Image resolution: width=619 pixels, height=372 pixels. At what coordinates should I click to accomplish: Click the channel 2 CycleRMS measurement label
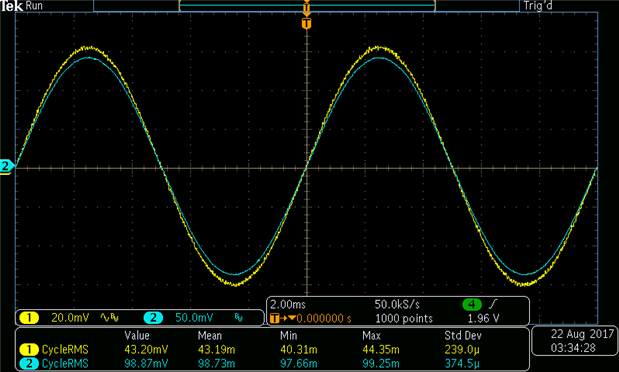pyautogui.click(x=65, y=364)
